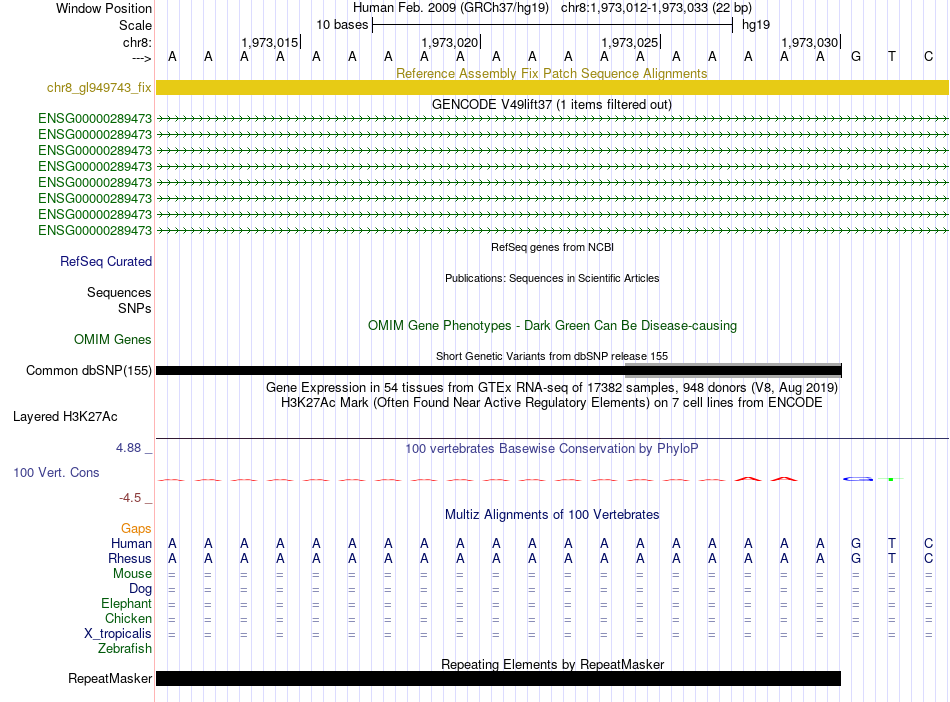Select the Dog species row label
Screen dimensions: 950x702
pos(140,589)
